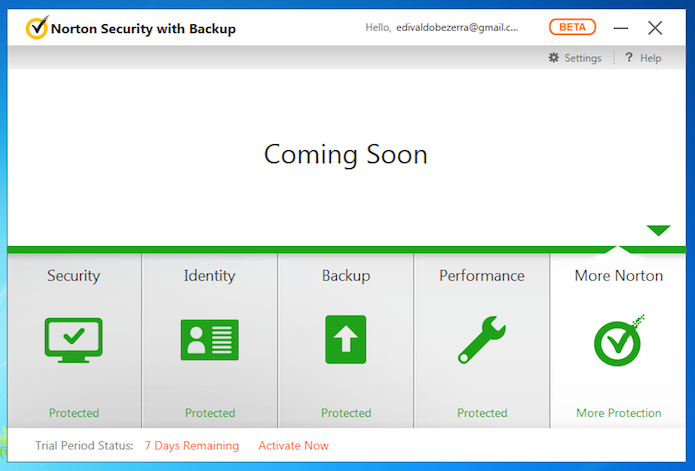Screen dimensions: 695x471
Task: Click the Help question mark icon
Action: tap(629, 57)
